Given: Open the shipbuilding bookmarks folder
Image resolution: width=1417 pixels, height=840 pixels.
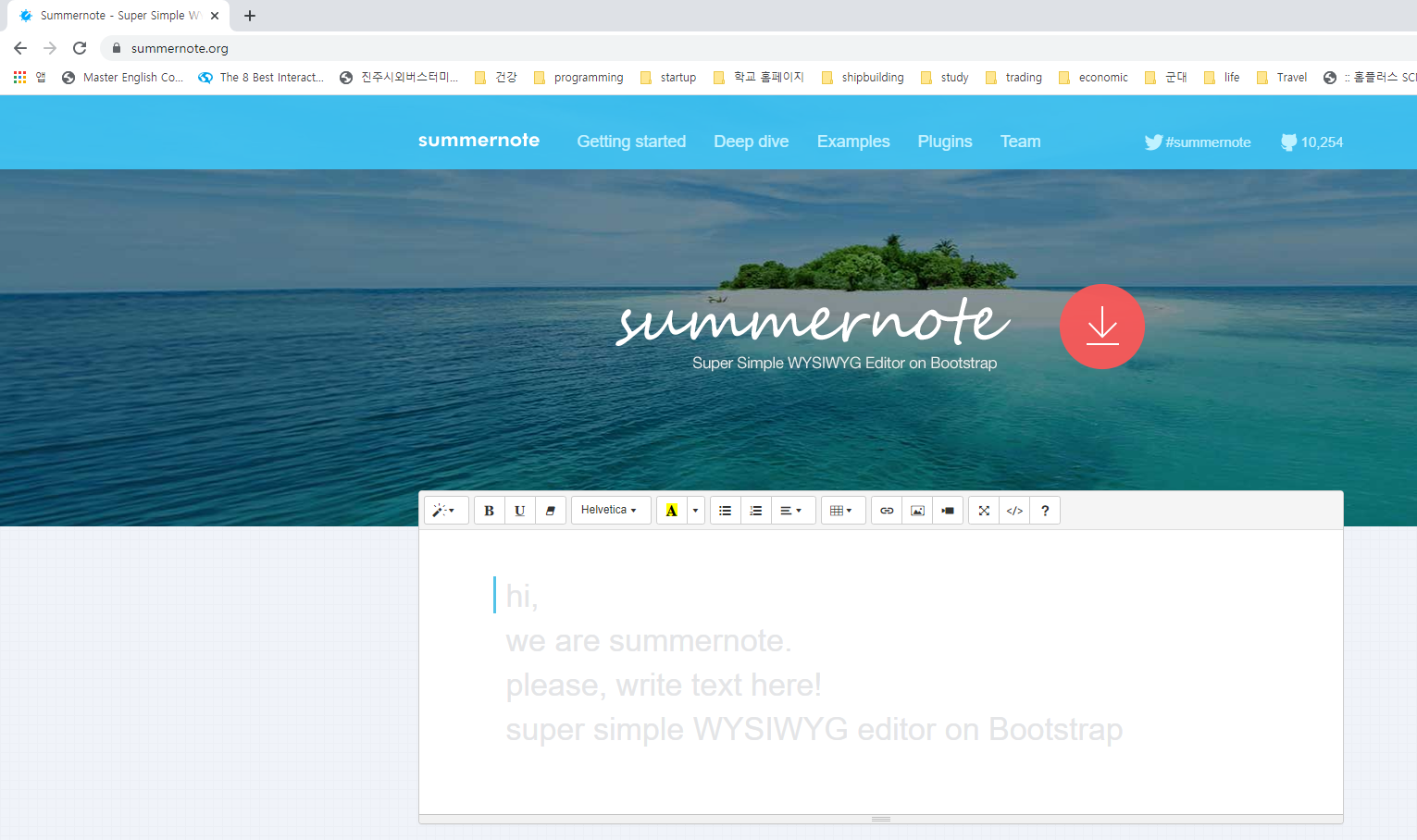Looking at the screenshot, I should [863, 78].
